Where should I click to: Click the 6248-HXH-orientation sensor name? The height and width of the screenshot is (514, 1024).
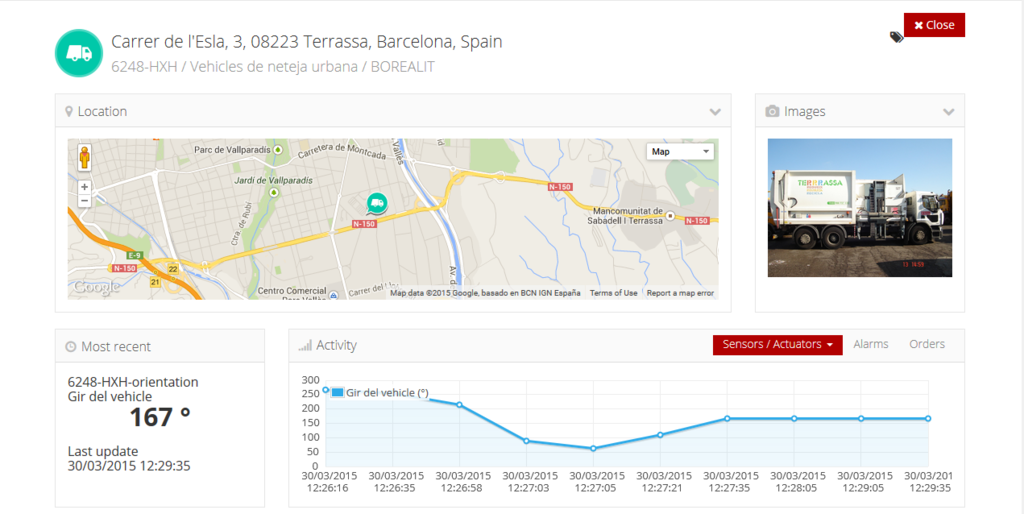(x=133, y=382)
